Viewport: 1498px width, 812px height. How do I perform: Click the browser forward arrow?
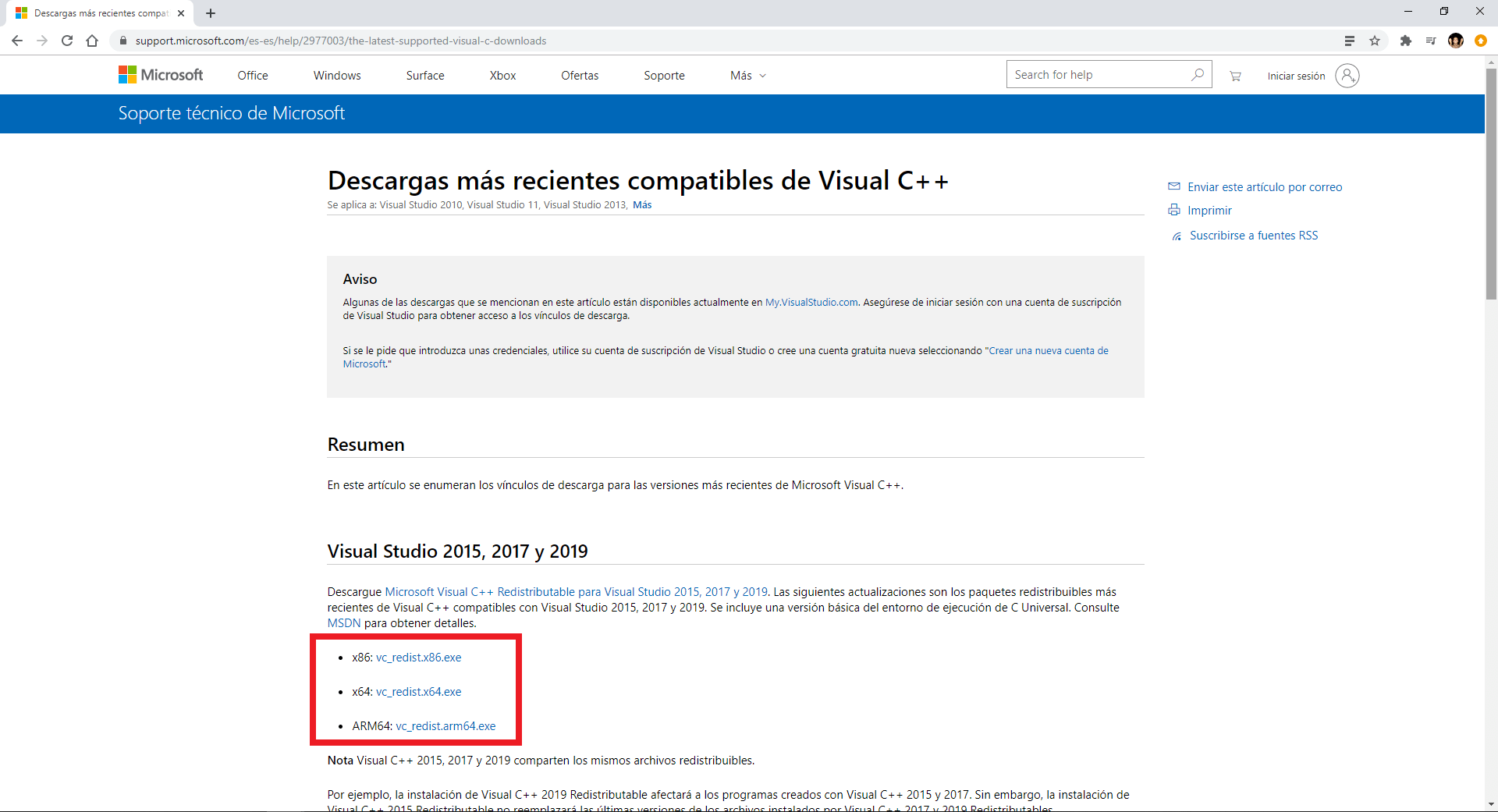click(42, 41)
